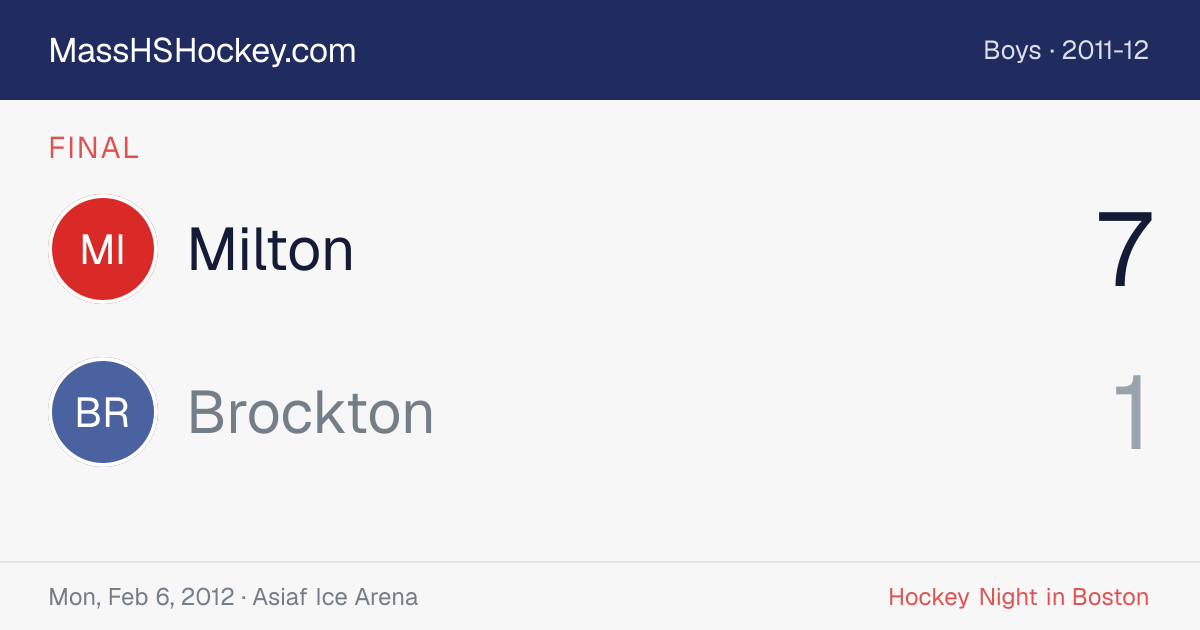Screen dimensions: 1200x630
Task: Click the "Boys" text in the header
Action: 1012,50
